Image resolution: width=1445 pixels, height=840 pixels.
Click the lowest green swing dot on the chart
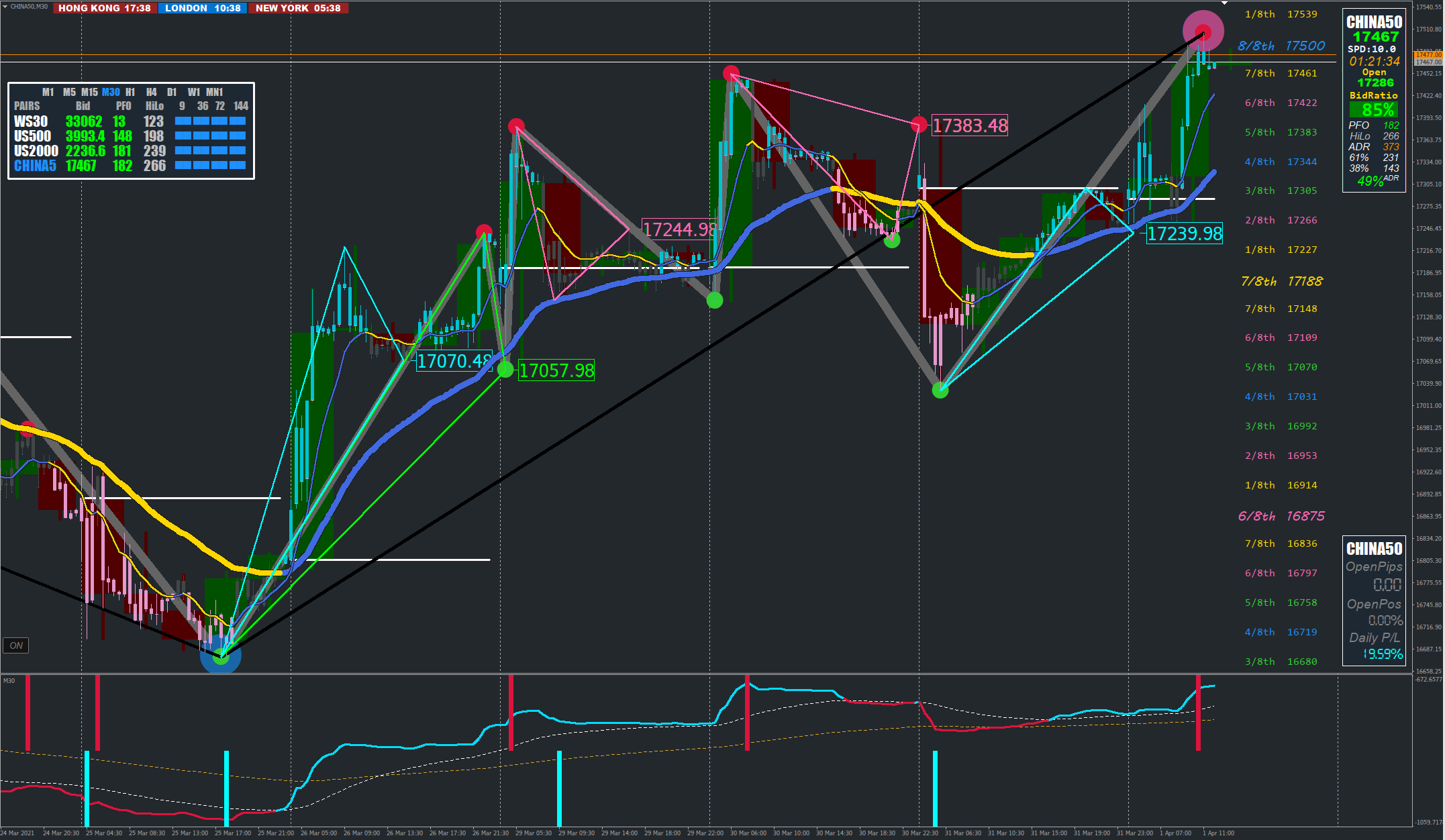(220, 657)
